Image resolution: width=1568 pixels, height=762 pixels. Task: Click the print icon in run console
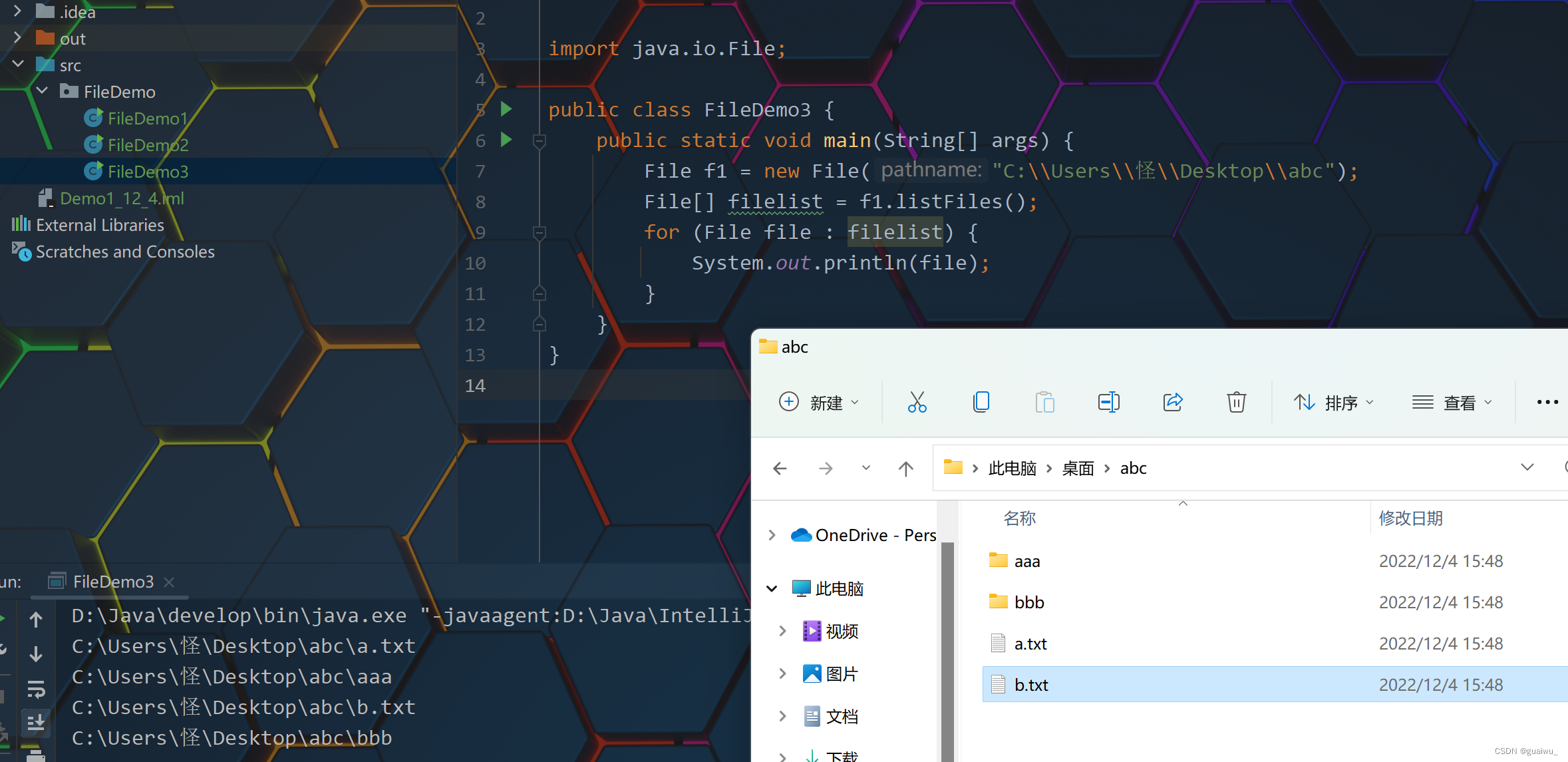(36, 755)
